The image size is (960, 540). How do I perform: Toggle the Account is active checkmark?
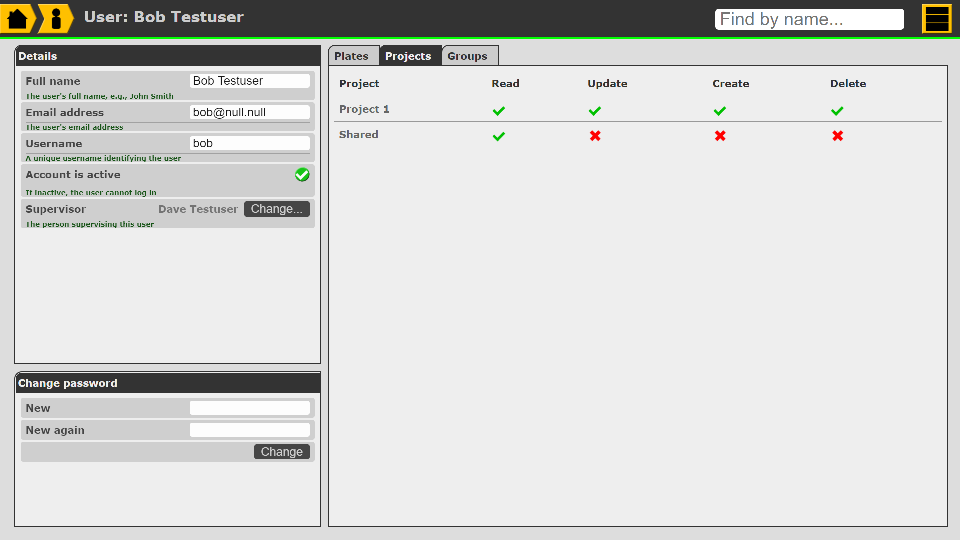click(x=302, y=175)
